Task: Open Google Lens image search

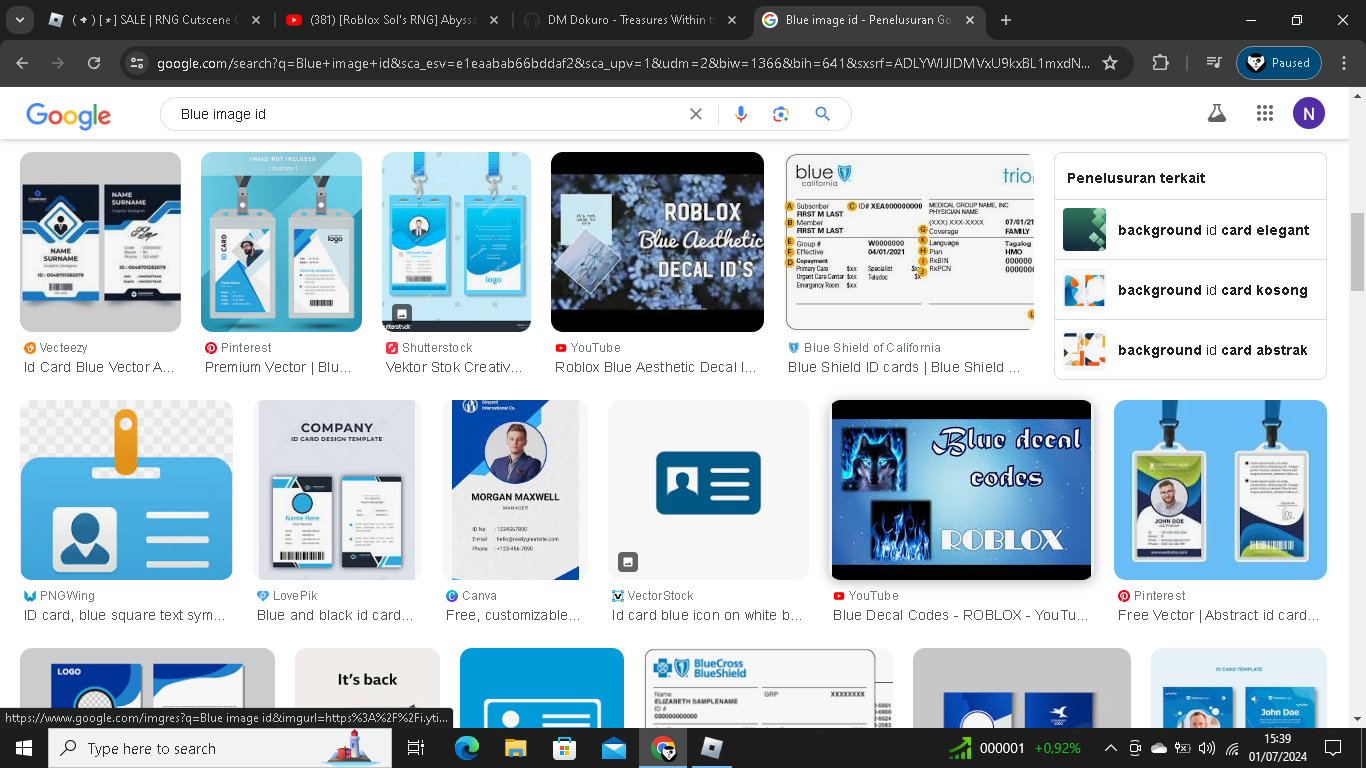Action: 781,114
